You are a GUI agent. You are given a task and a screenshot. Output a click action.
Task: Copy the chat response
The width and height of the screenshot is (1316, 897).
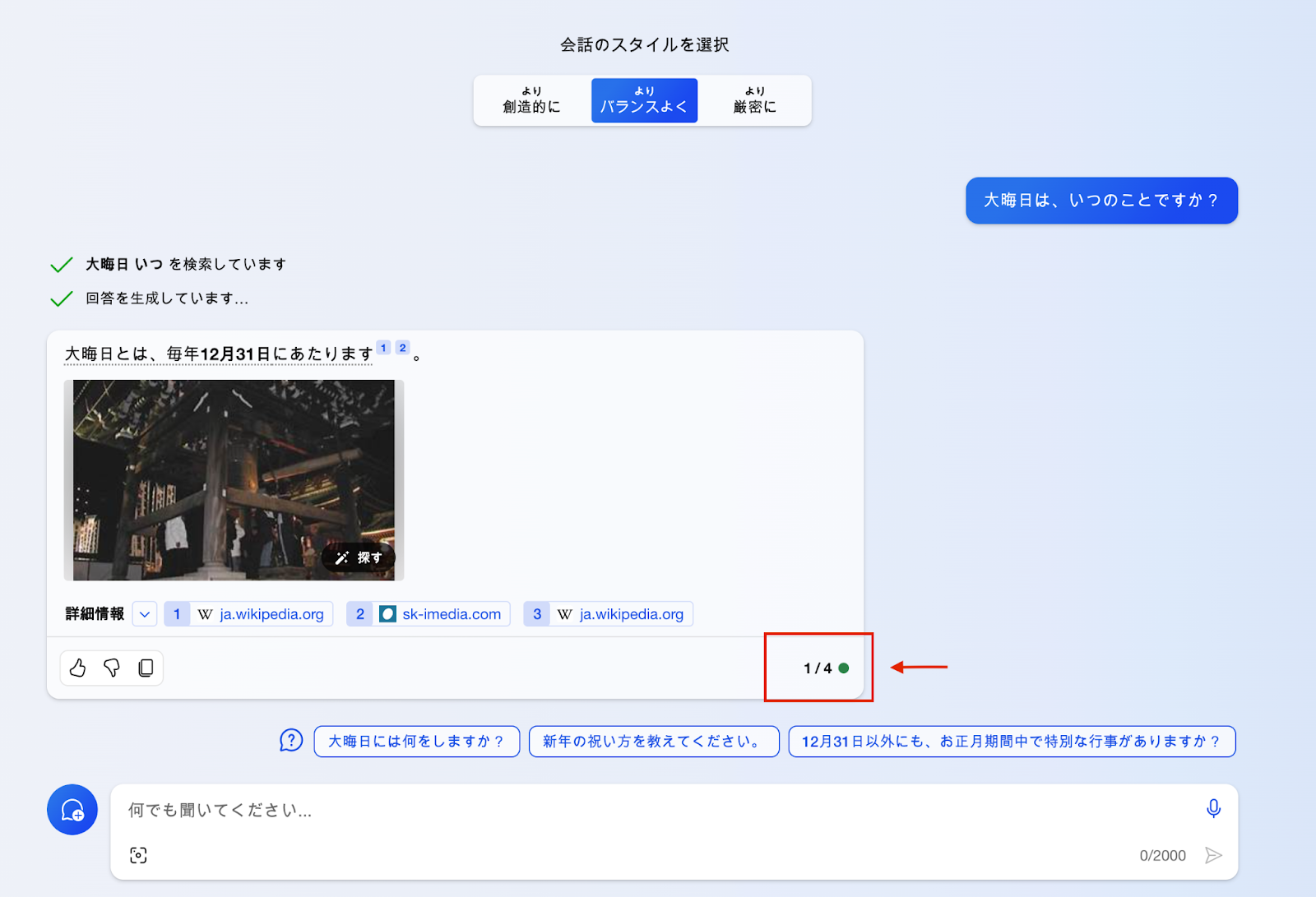146,668
